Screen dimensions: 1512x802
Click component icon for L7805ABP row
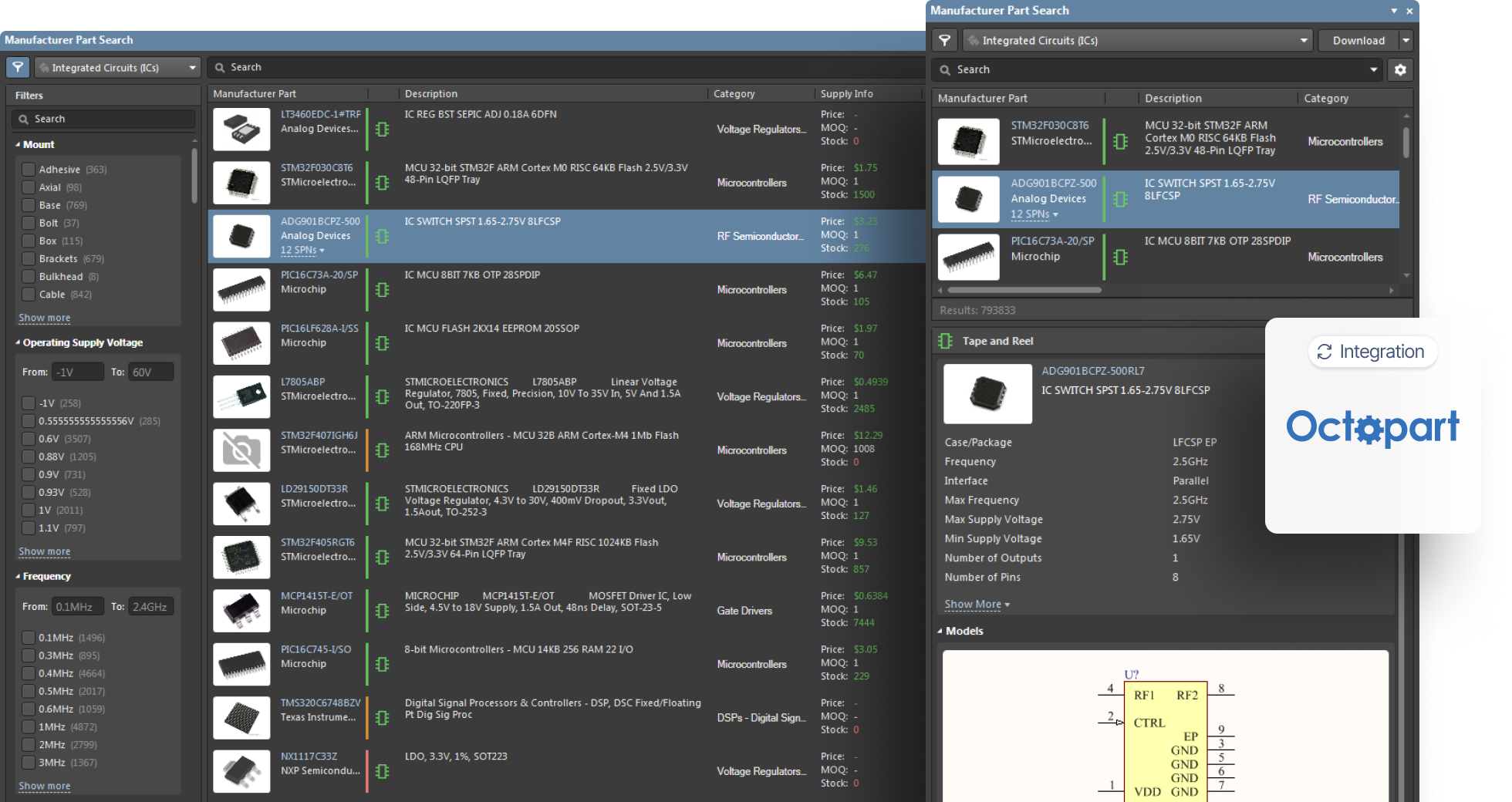click(x=382, y=396)
